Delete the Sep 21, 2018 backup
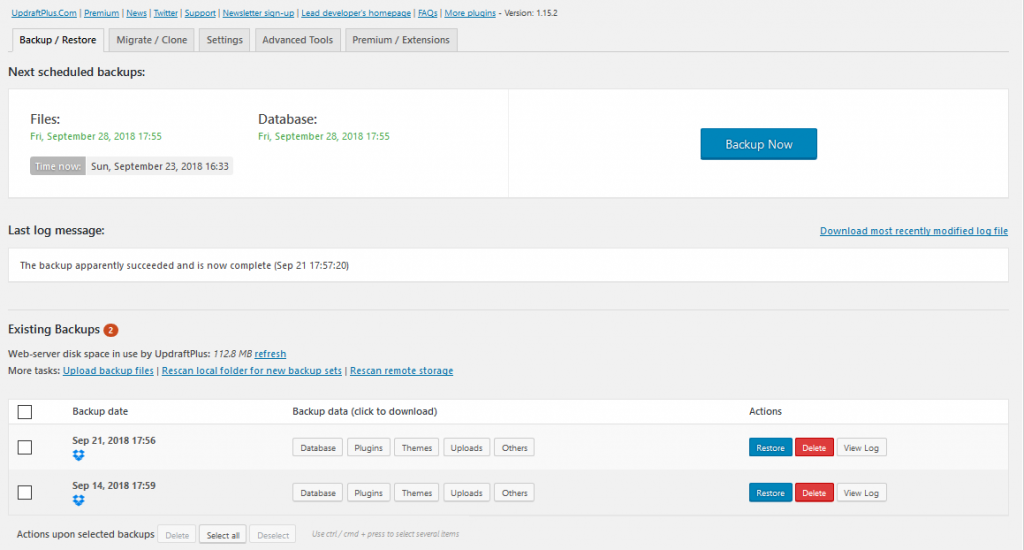The width and height of the screenshot is (1024, 550). click(814, 447)
